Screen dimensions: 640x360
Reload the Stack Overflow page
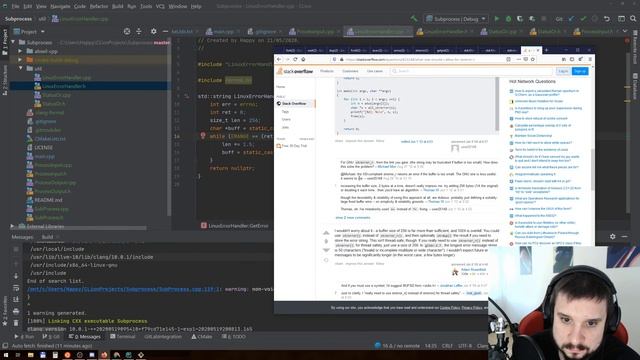tap(295, 59)
